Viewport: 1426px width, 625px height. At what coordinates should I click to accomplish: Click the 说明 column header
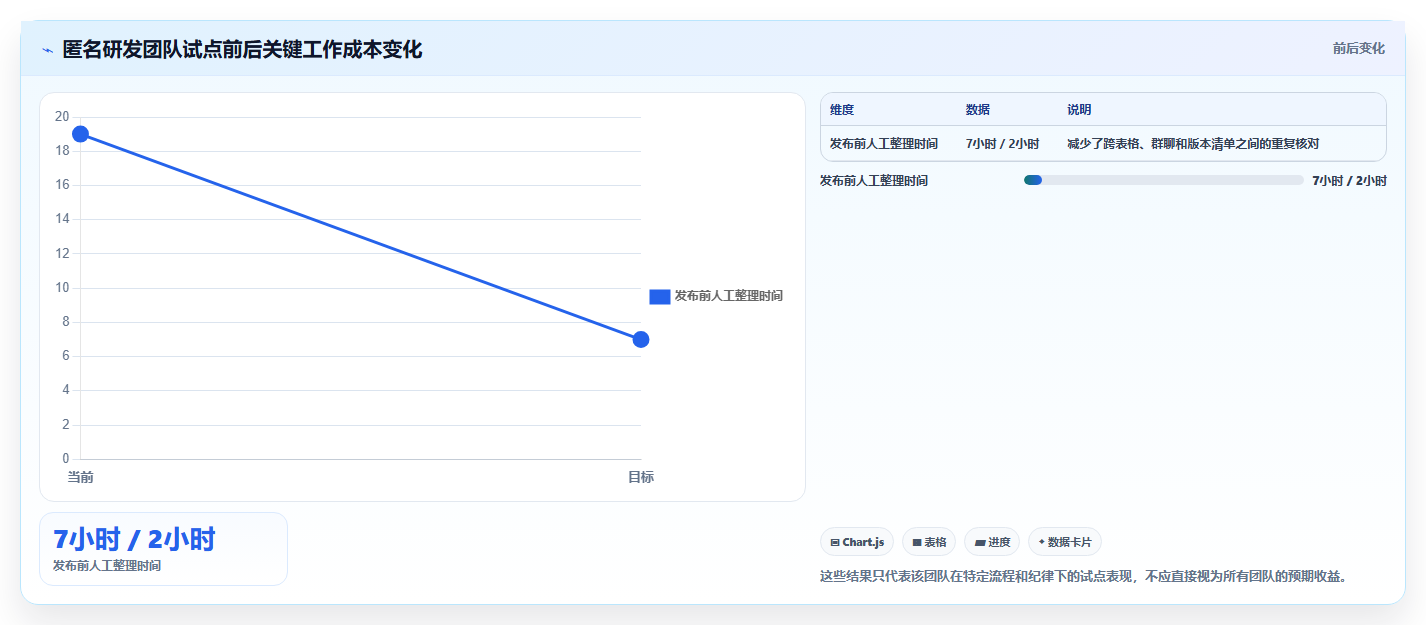click(1079, 110)
